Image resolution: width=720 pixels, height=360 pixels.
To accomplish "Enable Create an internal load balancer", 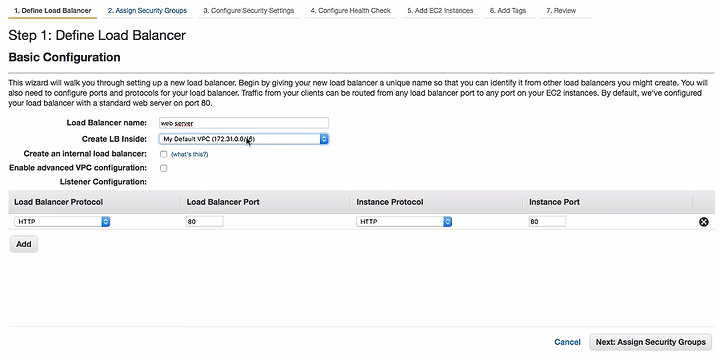I will pos(163,154).
